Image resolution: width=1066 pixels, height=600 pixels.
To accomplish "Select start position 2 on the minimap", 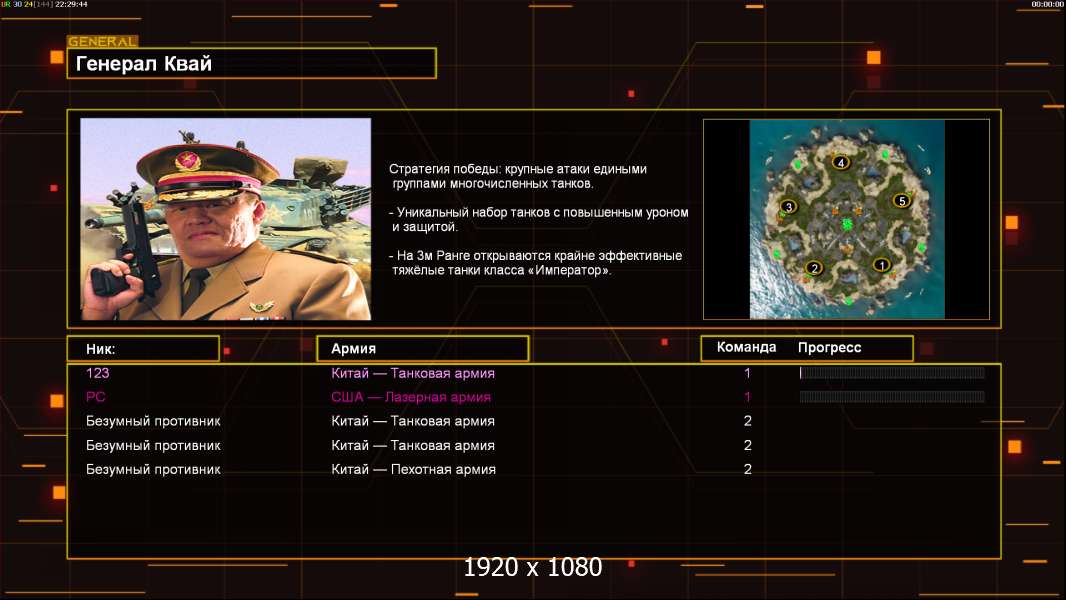I will point(814,268).
